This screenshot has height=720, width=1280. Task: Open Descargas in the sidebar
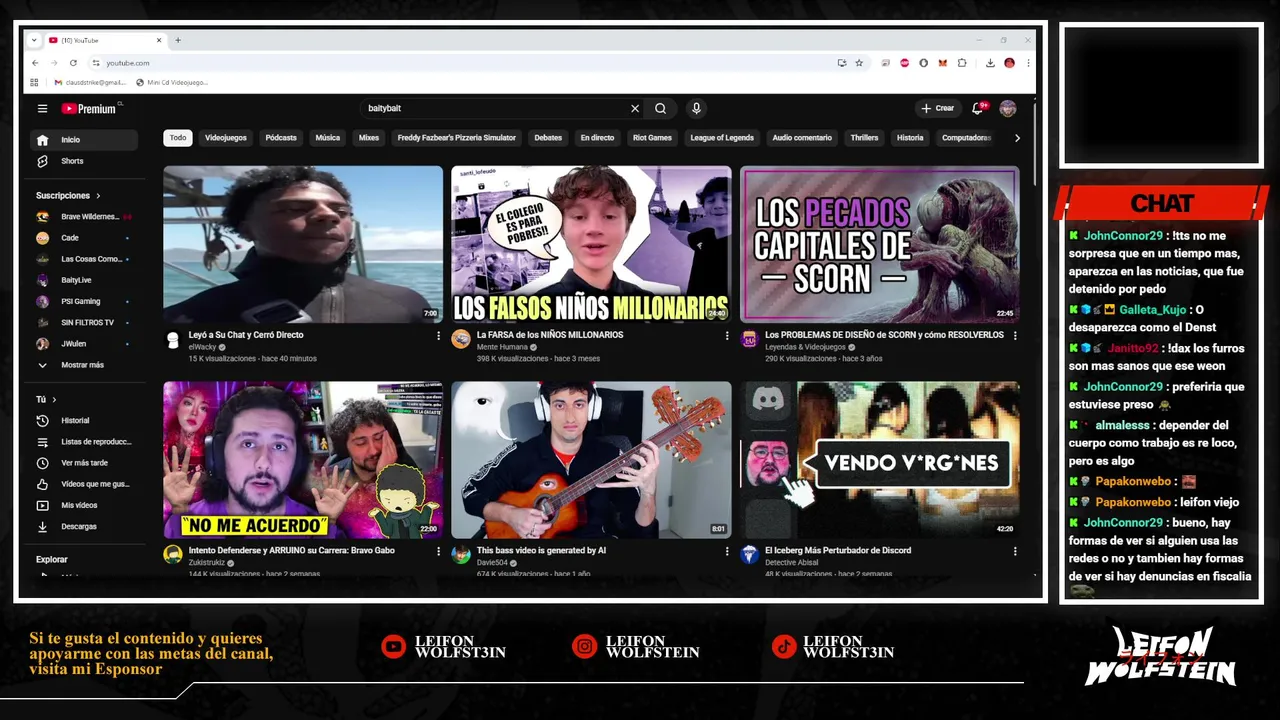tap(84, 526)
